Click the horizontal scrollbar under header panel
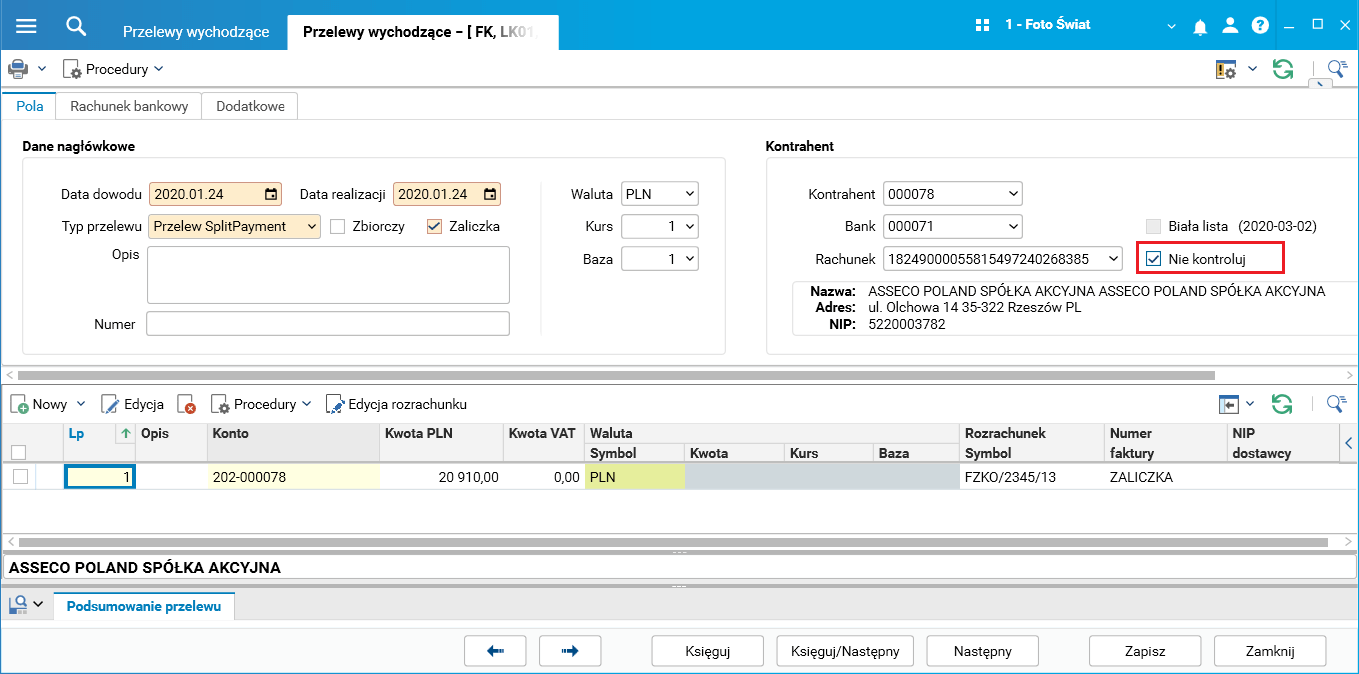1359x674 pixels. (615, 376)
